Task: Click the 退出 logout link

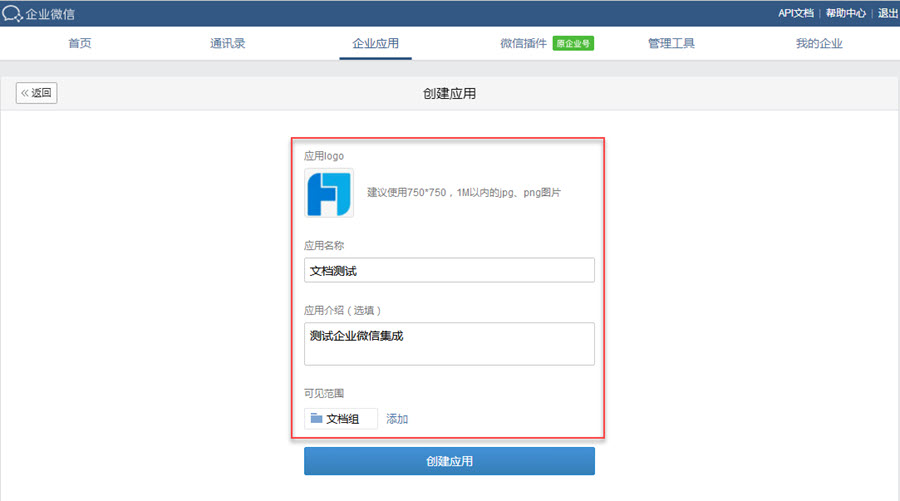Action: (x=887, y=13)
